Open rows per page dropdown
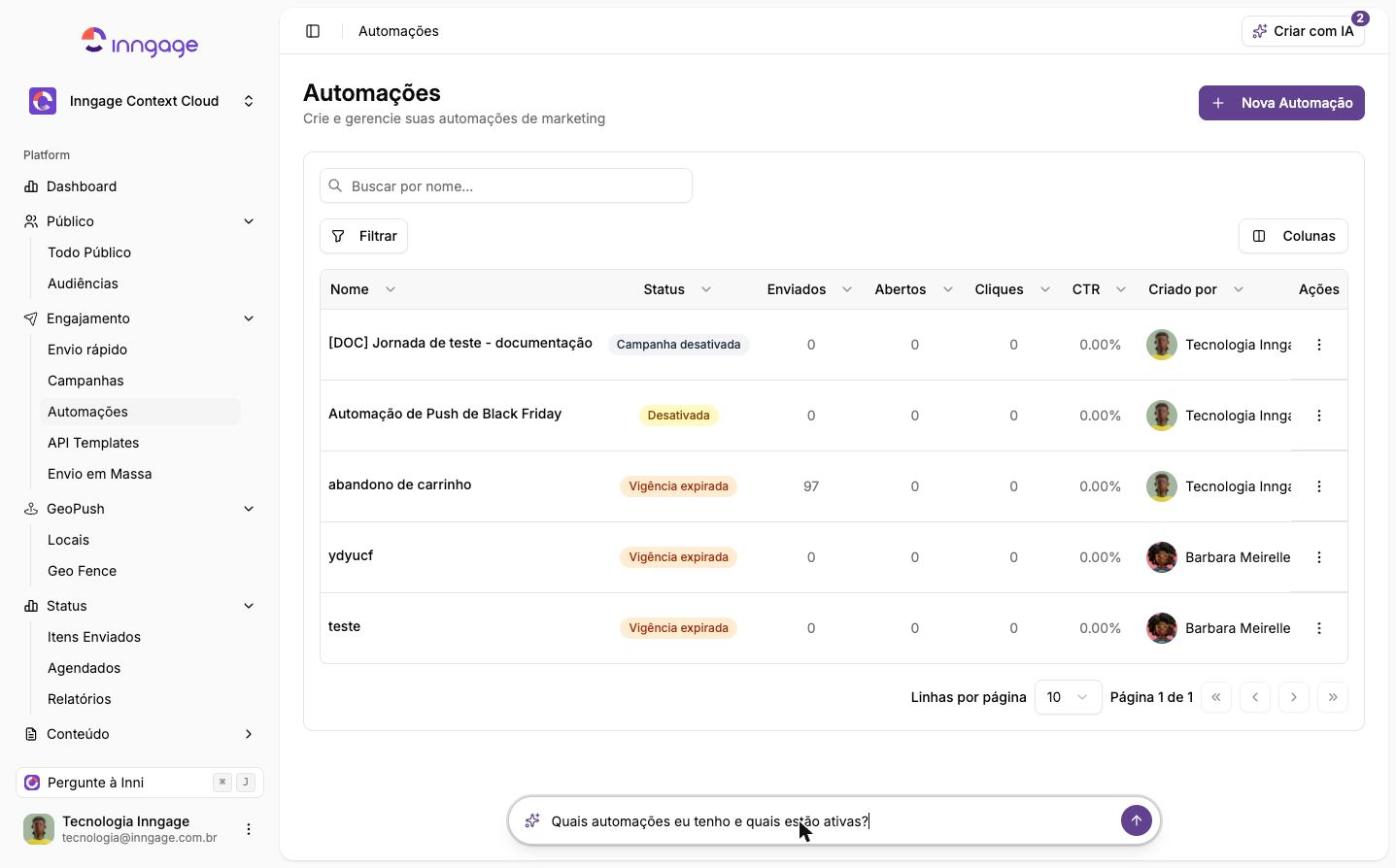 [x=1068, y=697]
